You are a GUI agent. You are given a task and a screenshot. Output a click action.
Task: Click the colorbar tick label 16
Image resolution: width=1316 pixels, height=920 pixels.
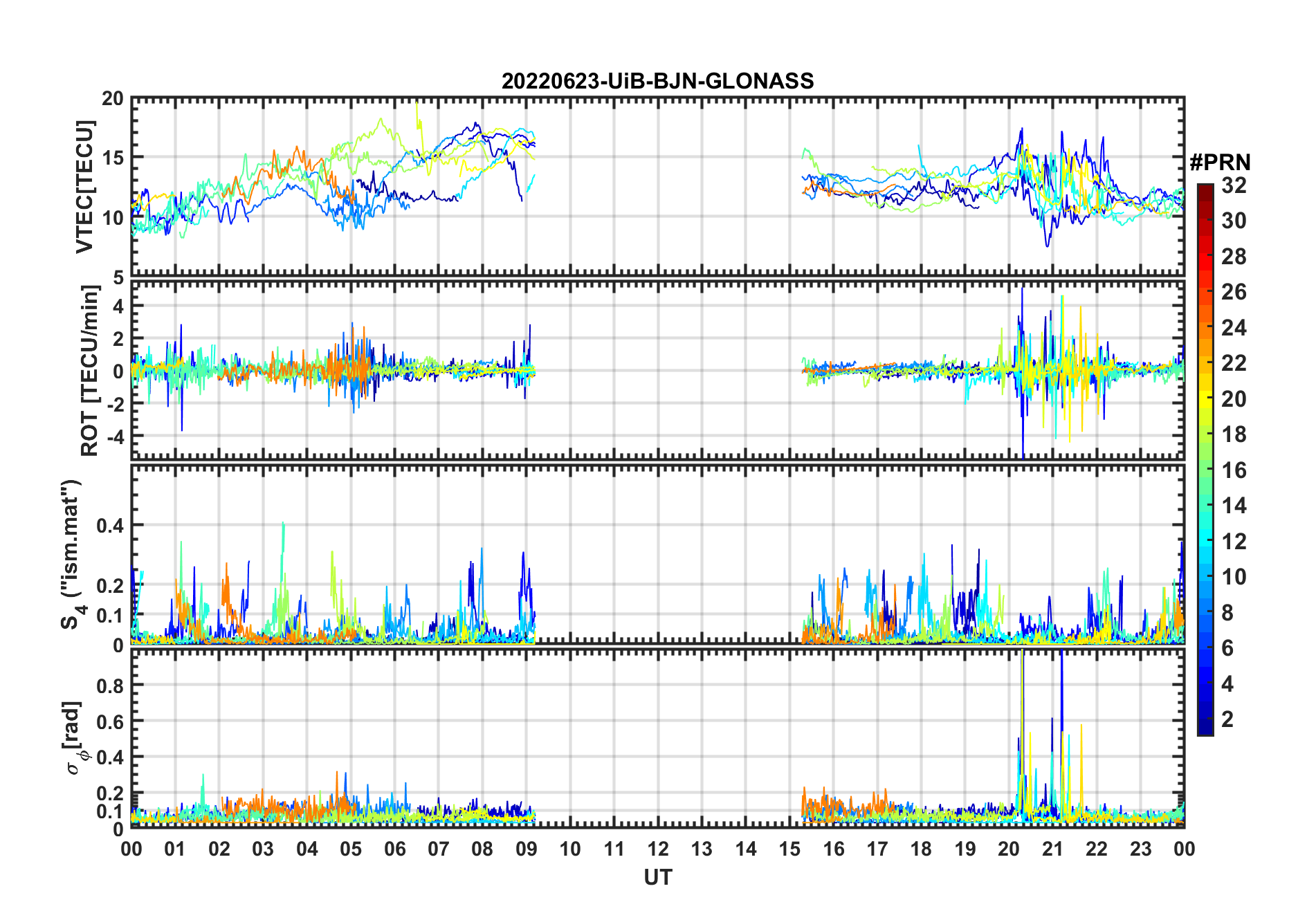tap(1234, 470)
